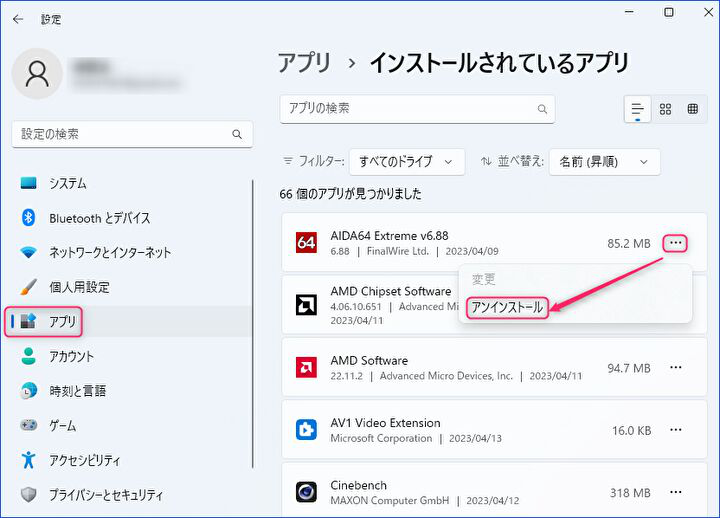Click AMD Chipset Software app name
720x518 pixels.
tap(391, 291)
